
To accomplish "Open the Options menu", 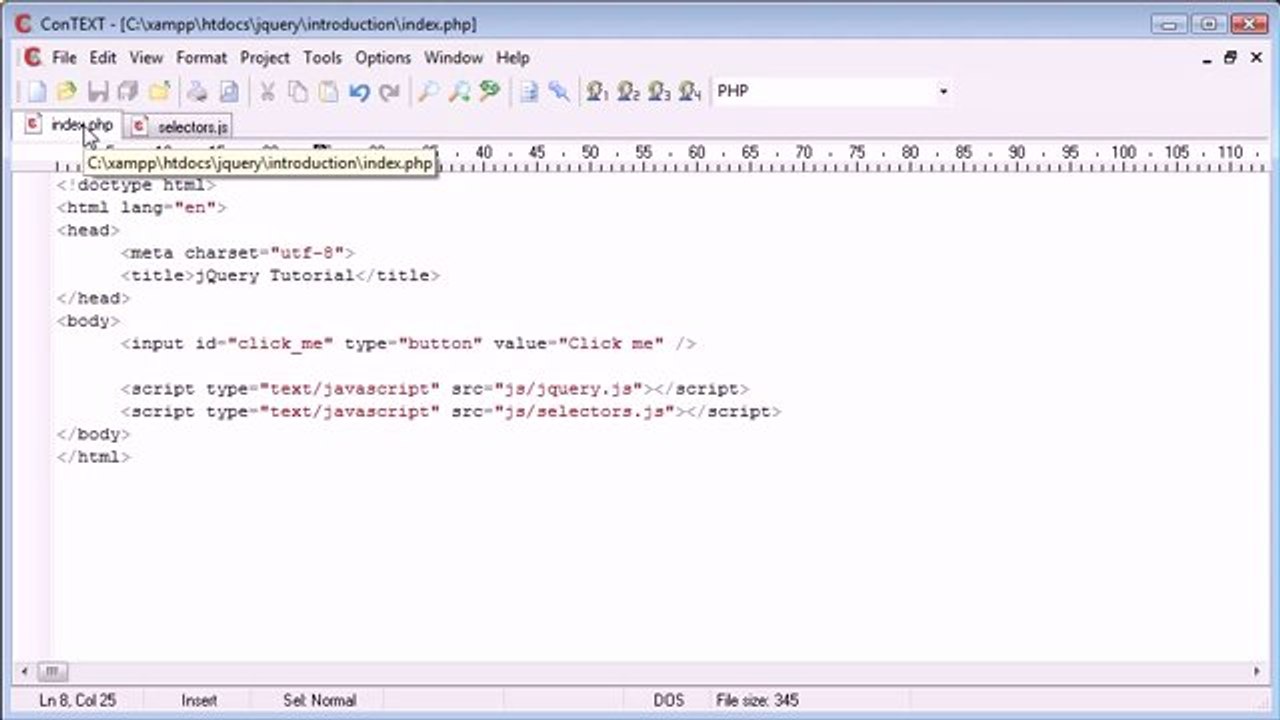I will point(383,58).
